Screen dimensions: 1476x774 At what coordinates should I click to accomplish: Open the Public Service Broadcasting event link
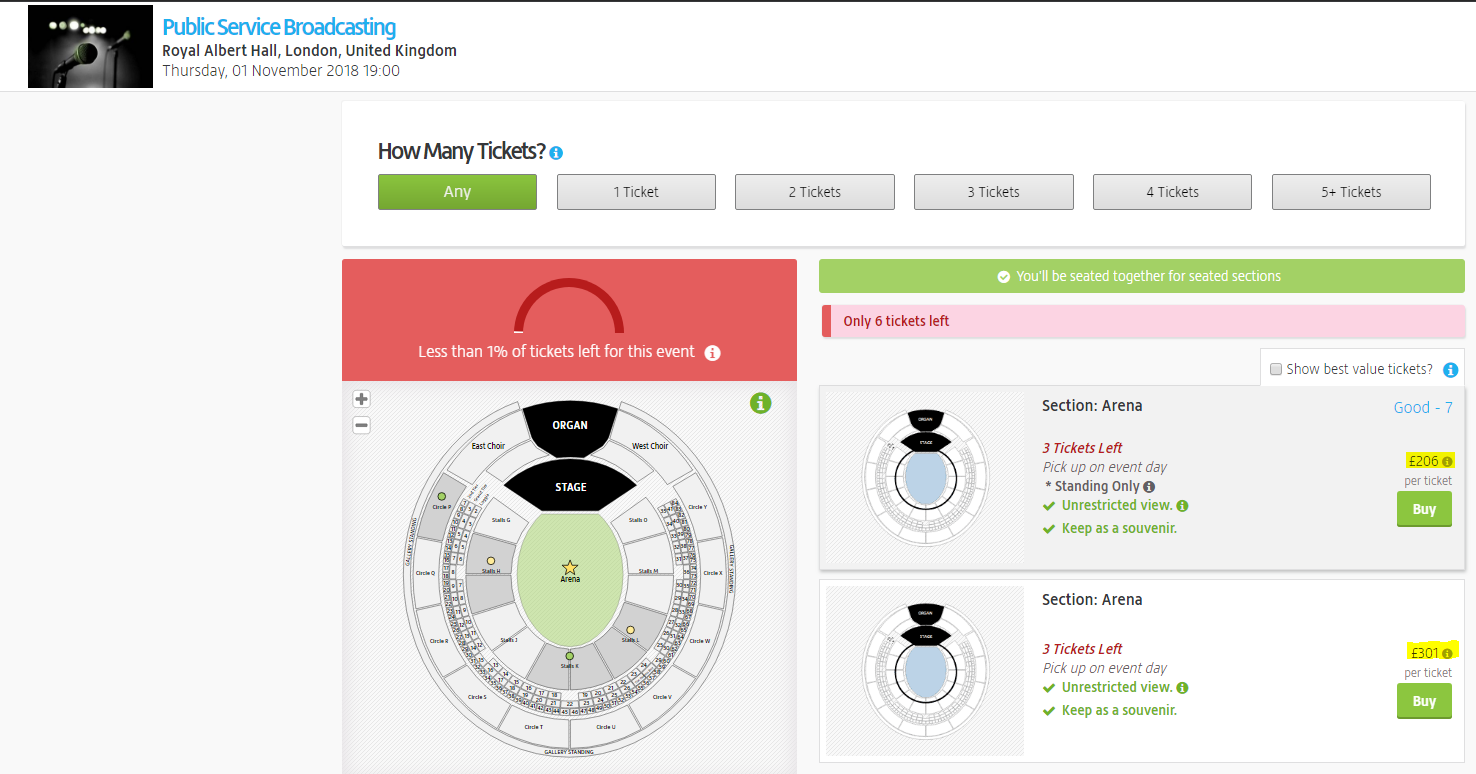pos(279,27)
